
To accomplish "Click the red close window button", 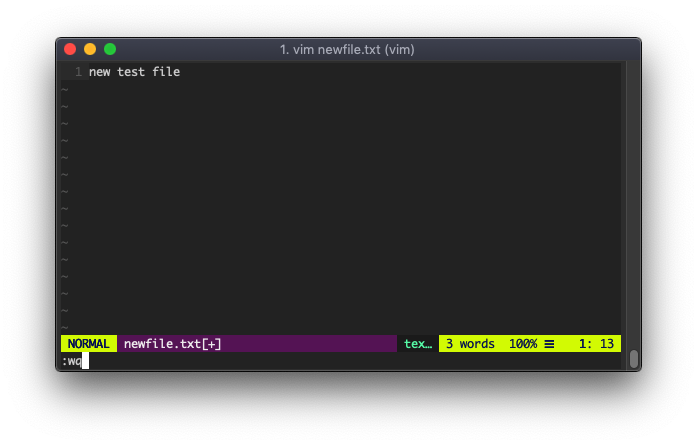I will pyautogui.click(x=70, y=49).
